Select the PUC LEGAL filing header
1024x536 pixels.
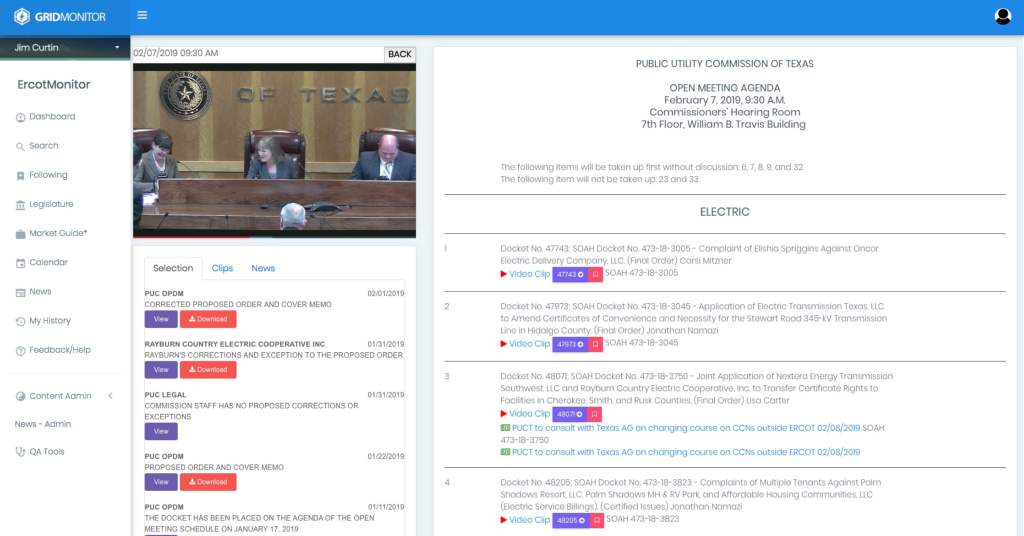(x=165, y=395)
